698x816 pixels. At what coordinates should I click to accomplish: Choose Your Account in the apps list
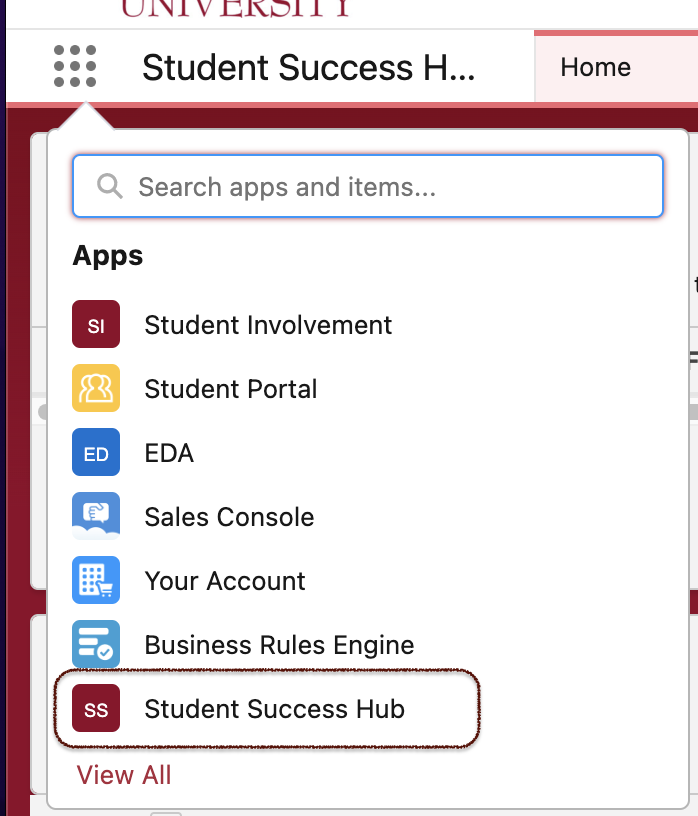[225, 581]
